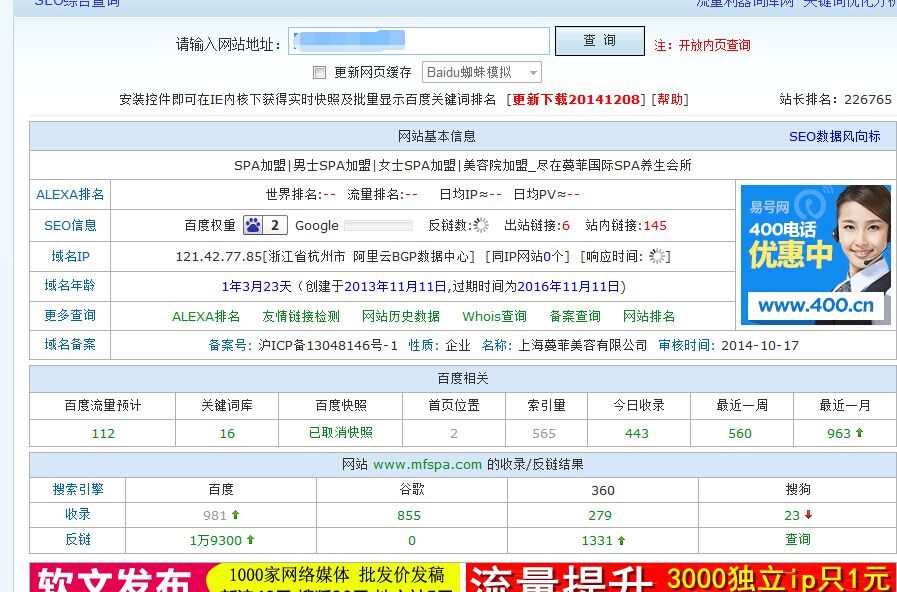Viewport: 897px width, 592px height.
Task: Open the 网站历史数据 link
Action: pos(400,316)
